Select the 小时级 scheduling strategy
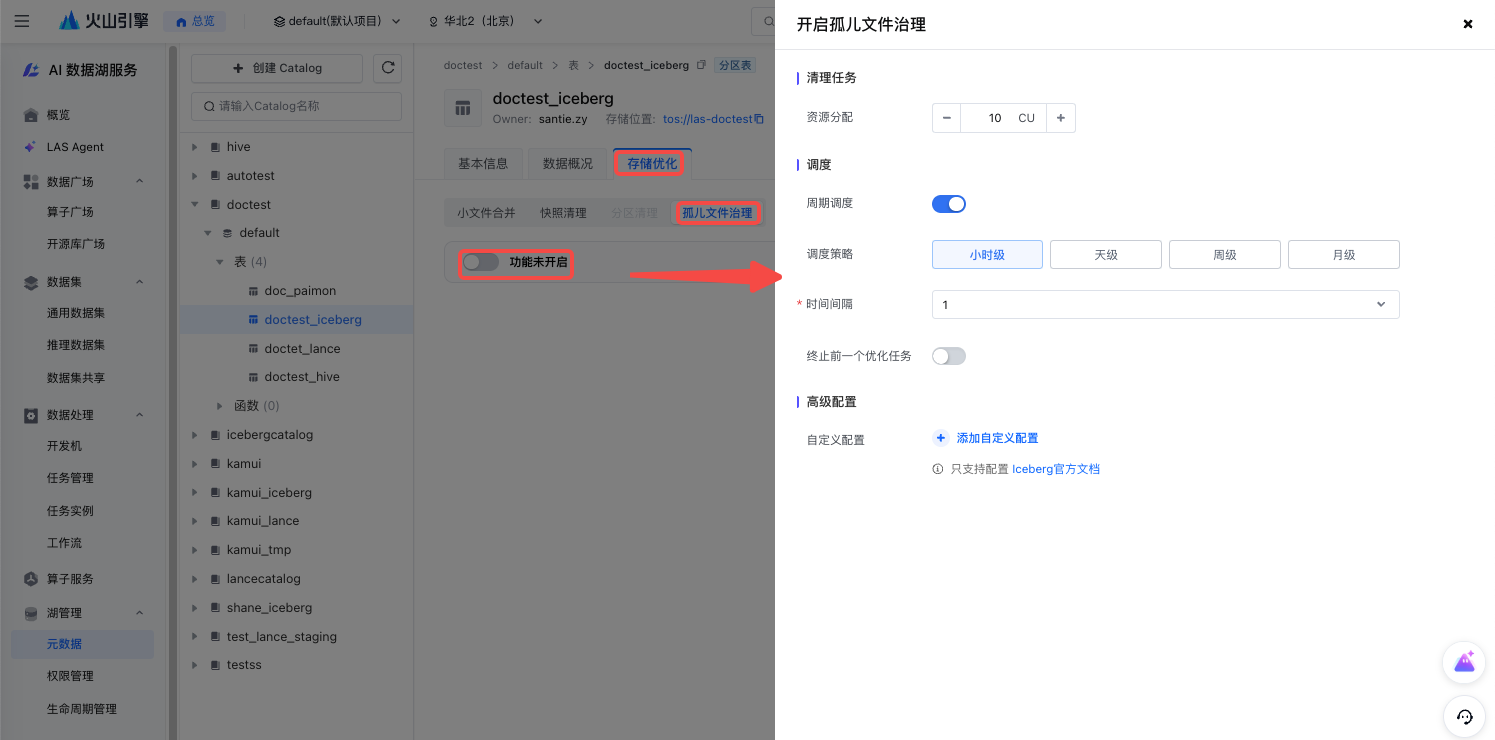 (x=987, y=255)
